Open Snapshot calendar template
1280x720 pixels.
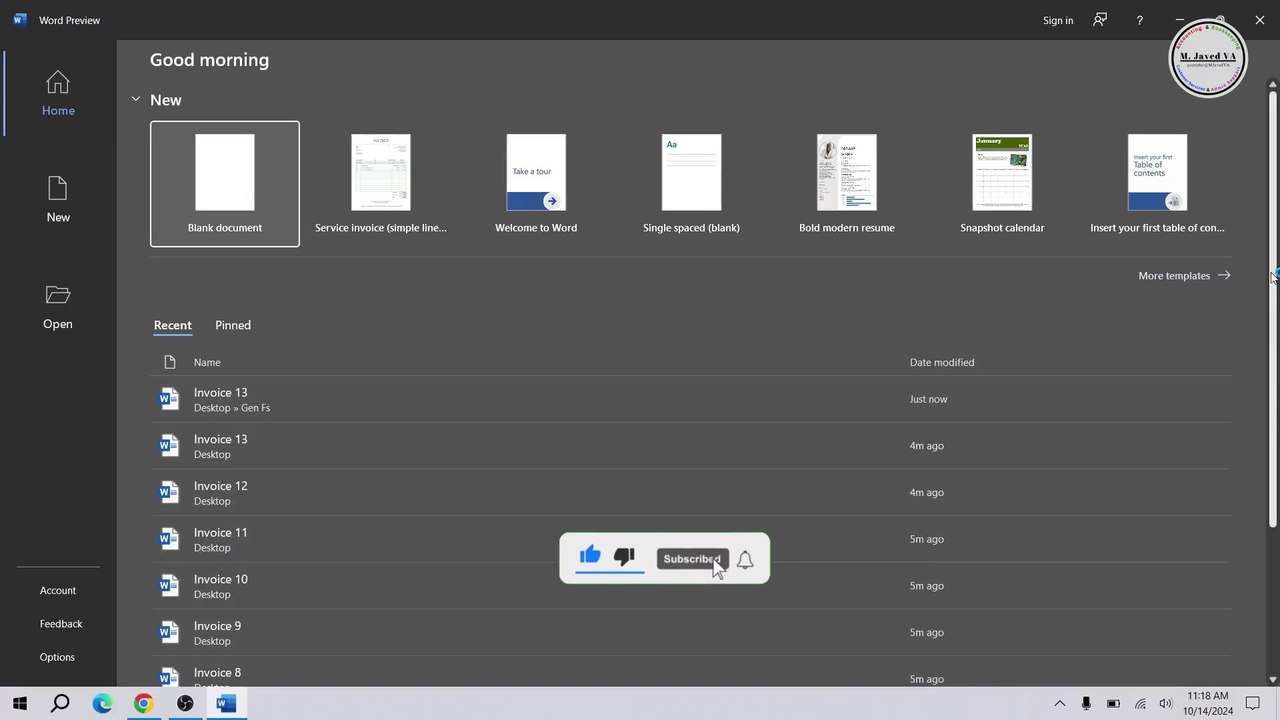click(1002, 184)
